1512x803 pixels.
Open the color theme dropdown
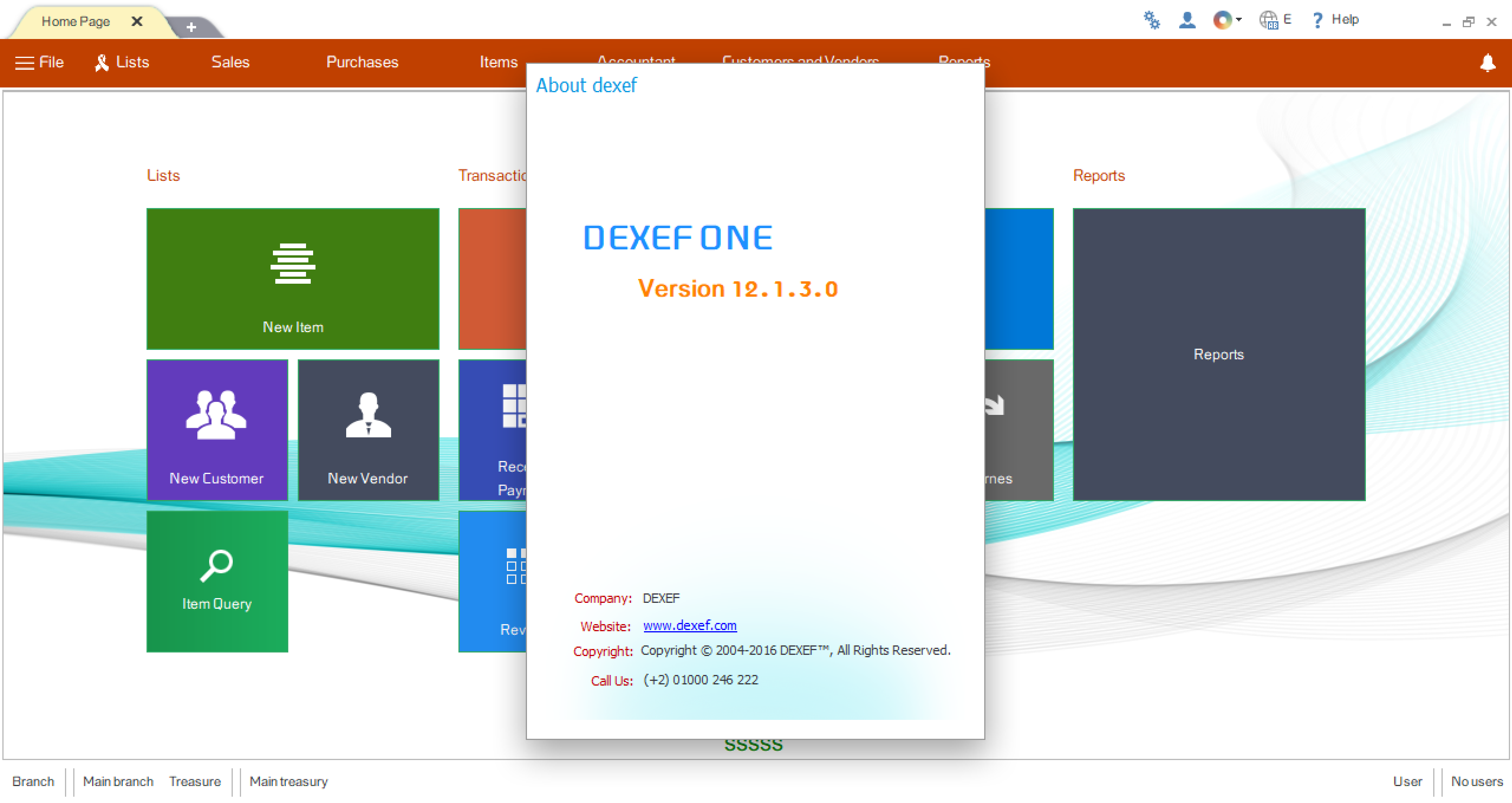[x=1227, y=20]
